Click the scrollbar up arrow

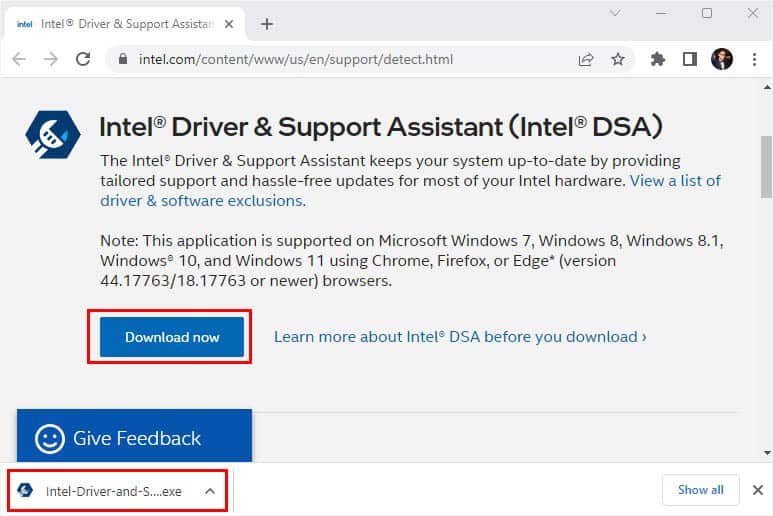[767, 88]
